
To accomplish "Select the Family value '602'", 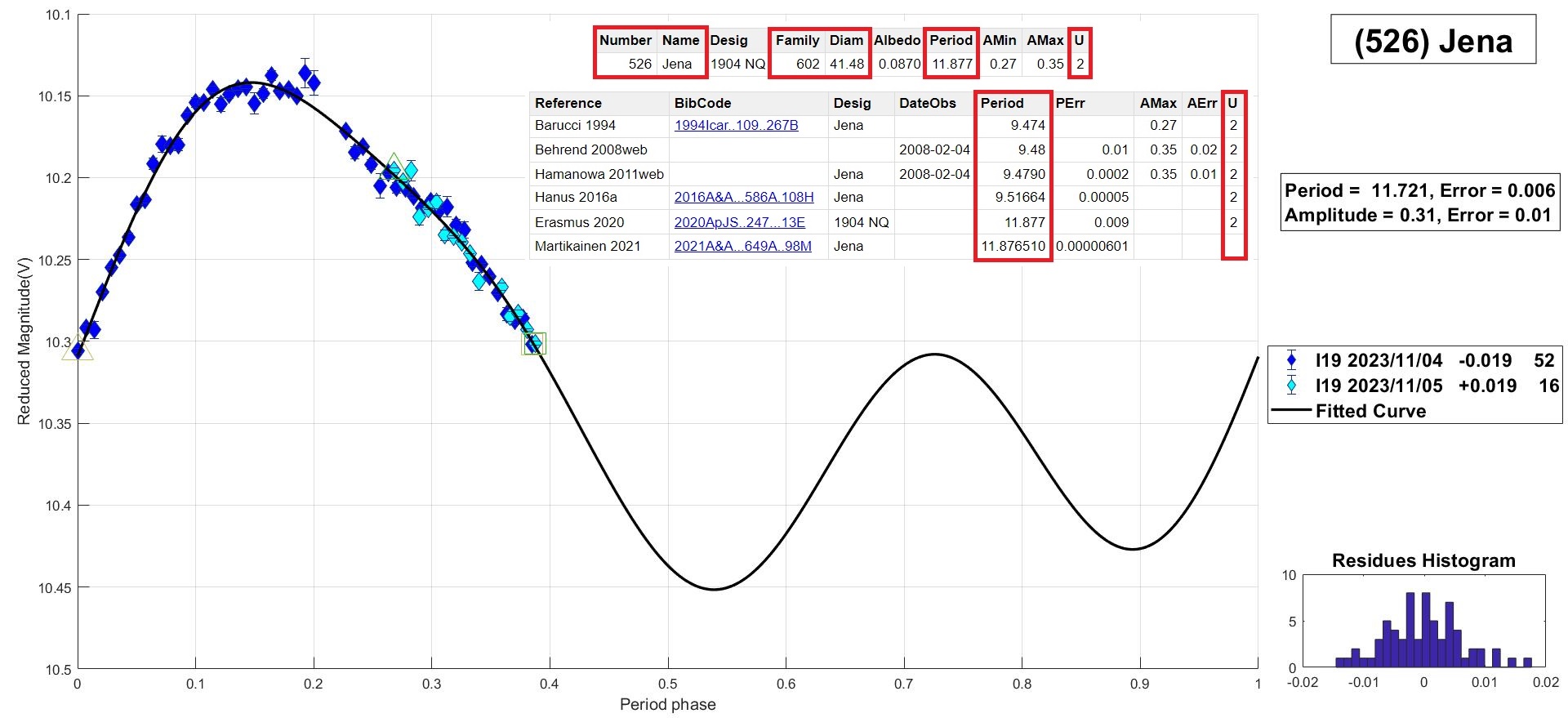I will pos(808,64).
